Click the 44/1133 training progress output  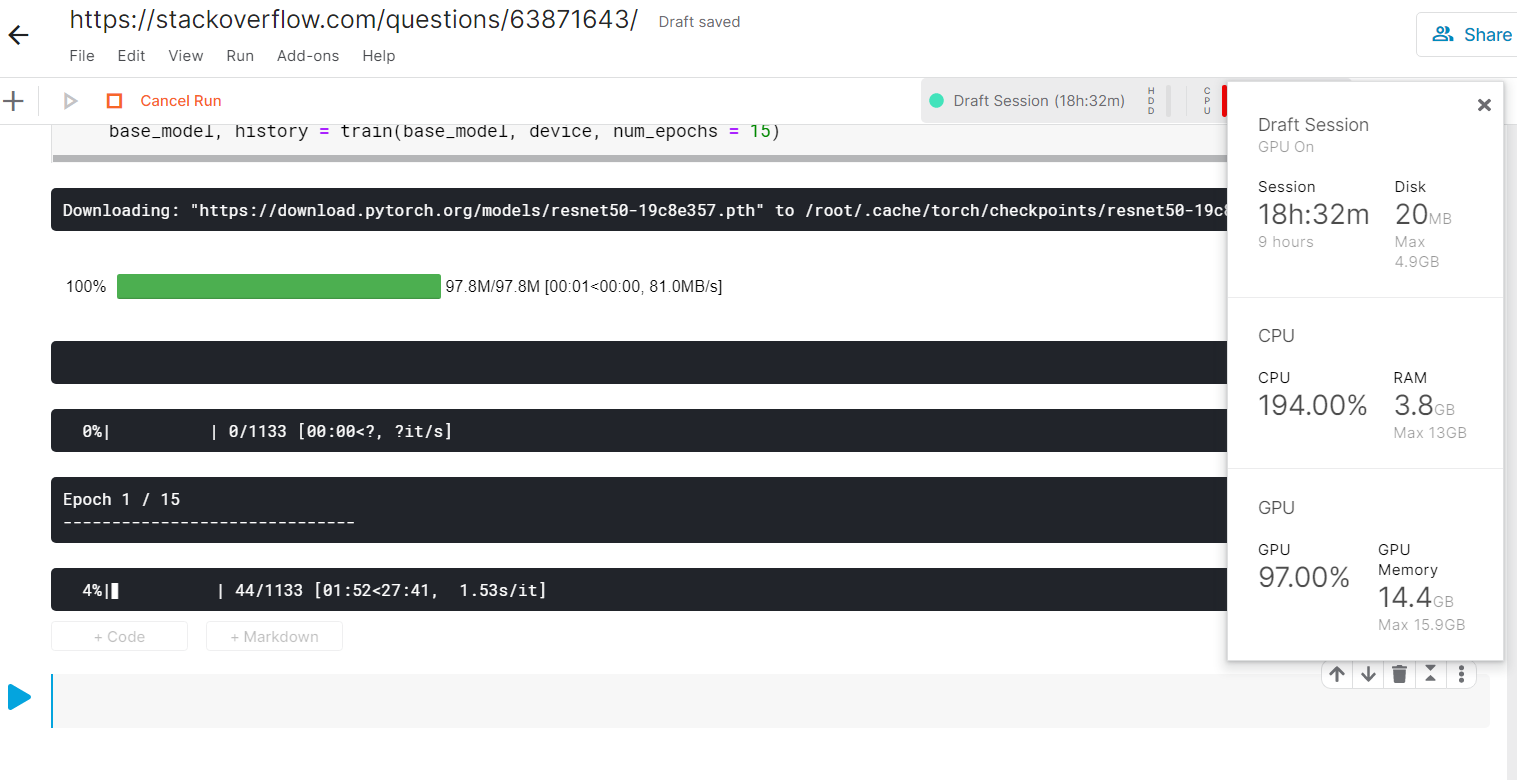pyautogui.click(x=640, y=590)
